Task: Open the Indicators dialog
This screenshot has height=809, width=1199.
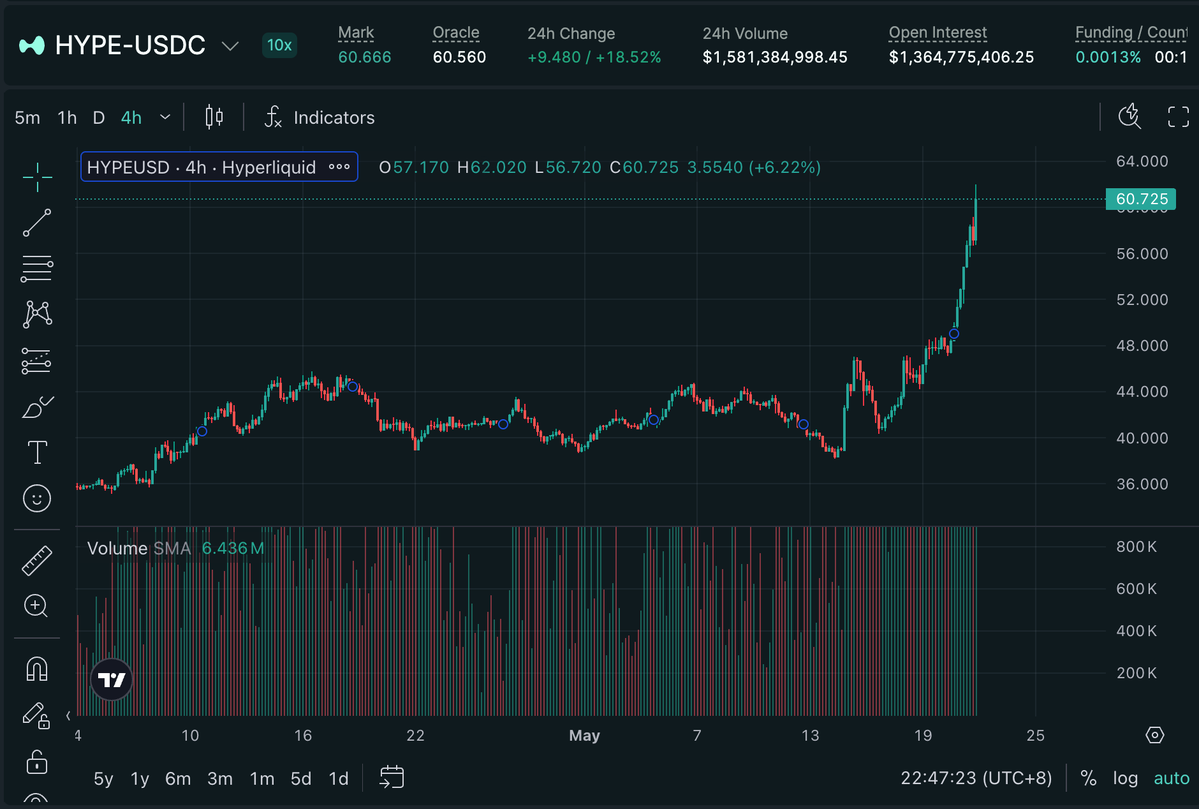Action: click(x=320, y=117)
